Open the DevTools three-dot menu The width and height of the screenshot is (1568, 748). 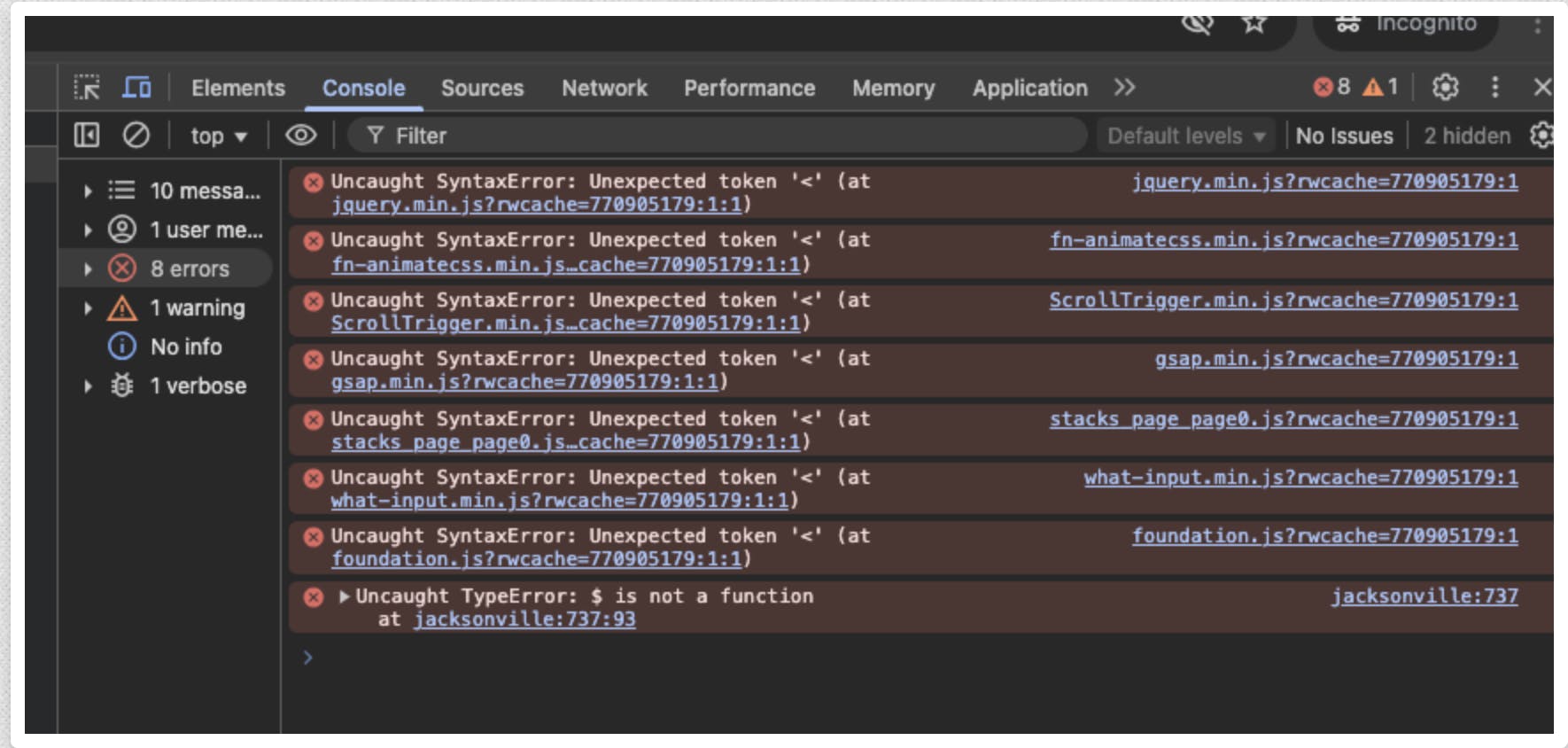[1494, 87]
